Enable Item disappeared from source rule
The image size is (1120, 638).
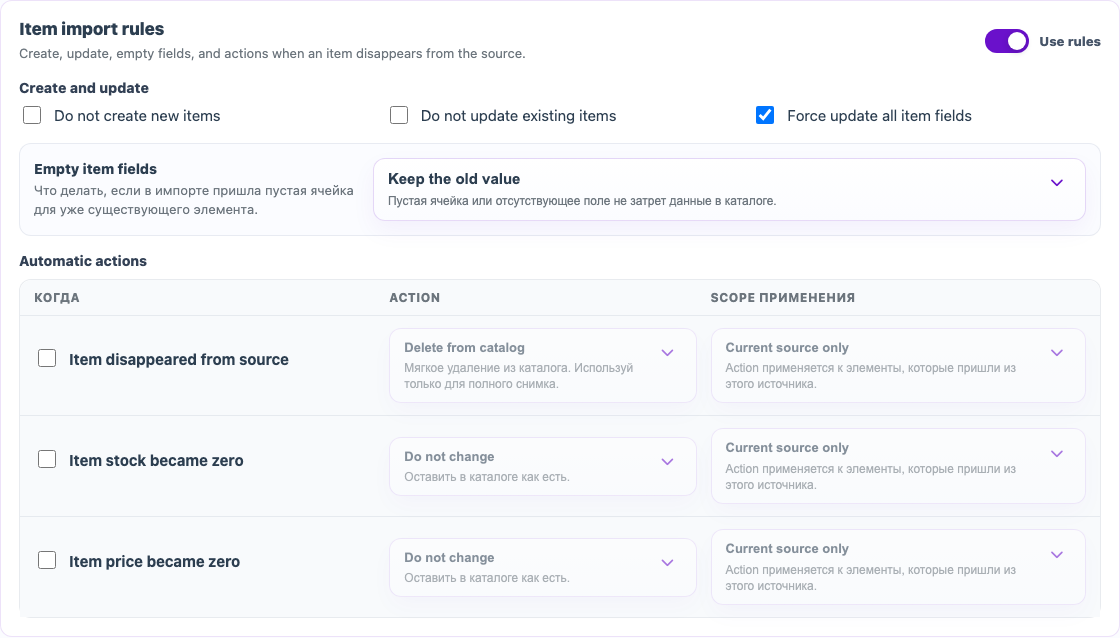point(47,358)
